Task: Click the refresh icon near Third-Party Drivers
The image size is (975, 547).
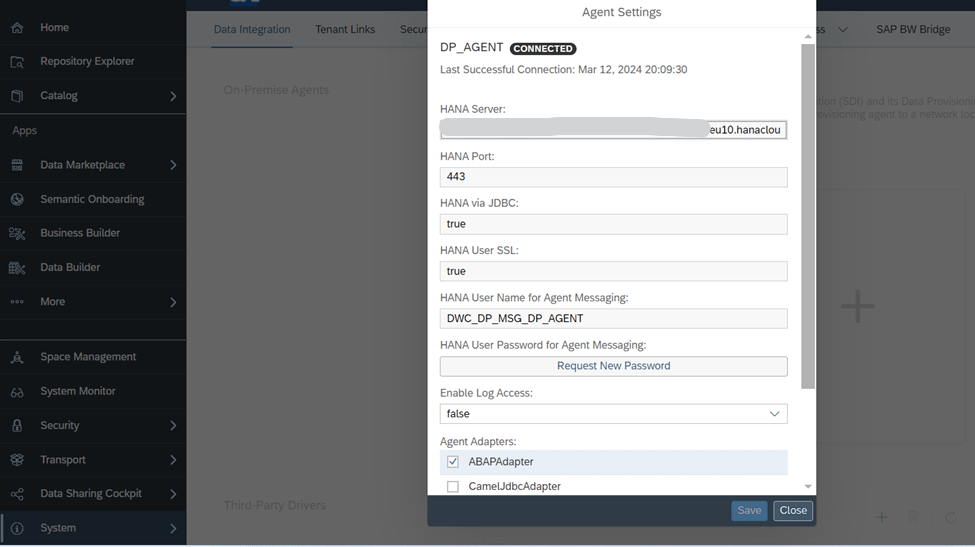Action: (950, 517)
